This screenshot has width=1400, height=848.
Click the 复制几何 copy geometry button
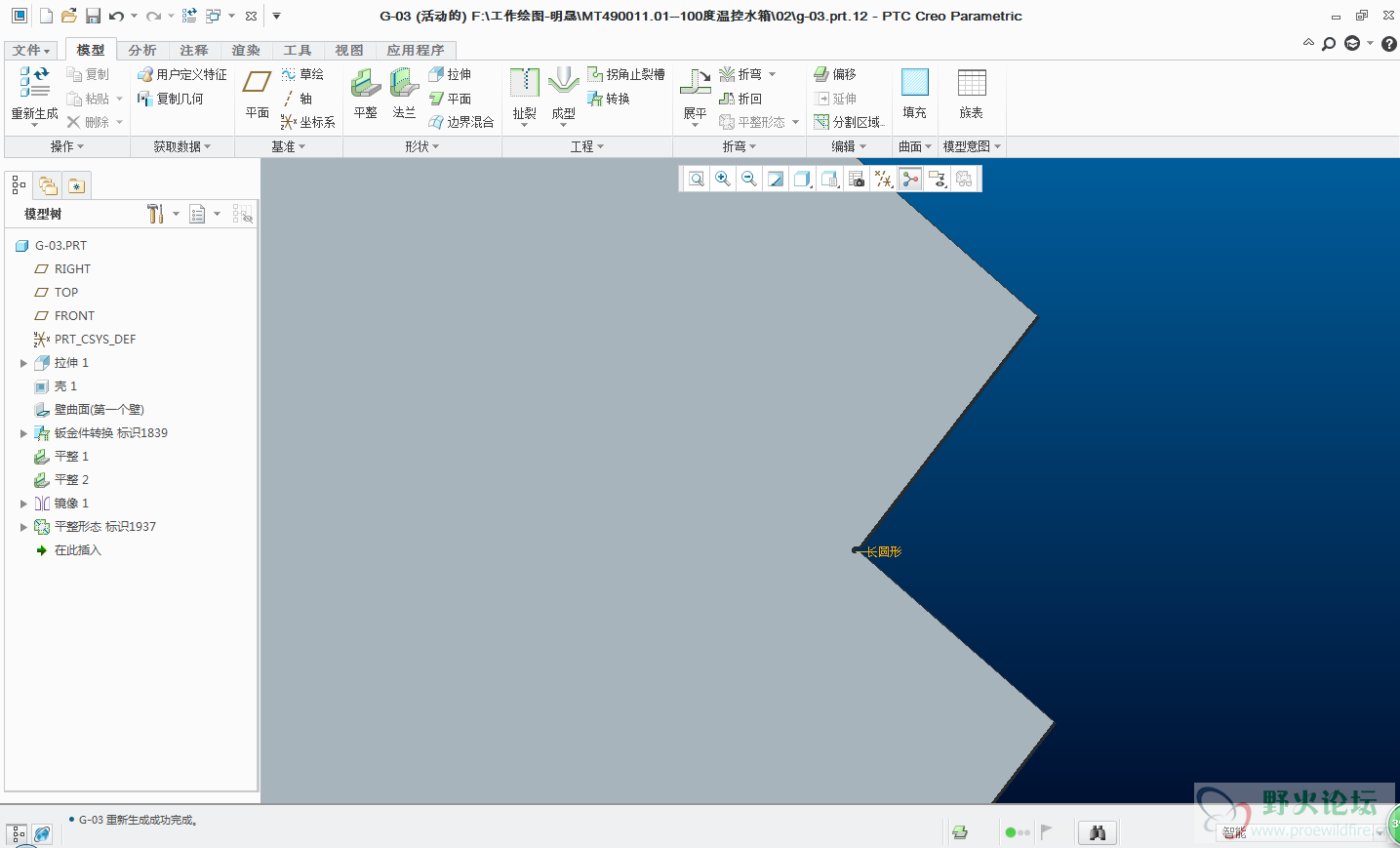point(171,99)
